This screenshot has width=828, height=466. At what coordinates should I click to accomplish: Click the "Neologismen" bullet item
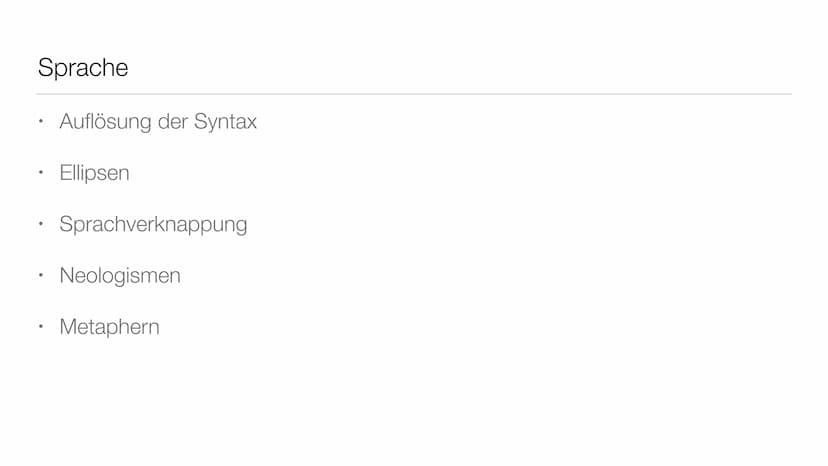coord(120,276)
